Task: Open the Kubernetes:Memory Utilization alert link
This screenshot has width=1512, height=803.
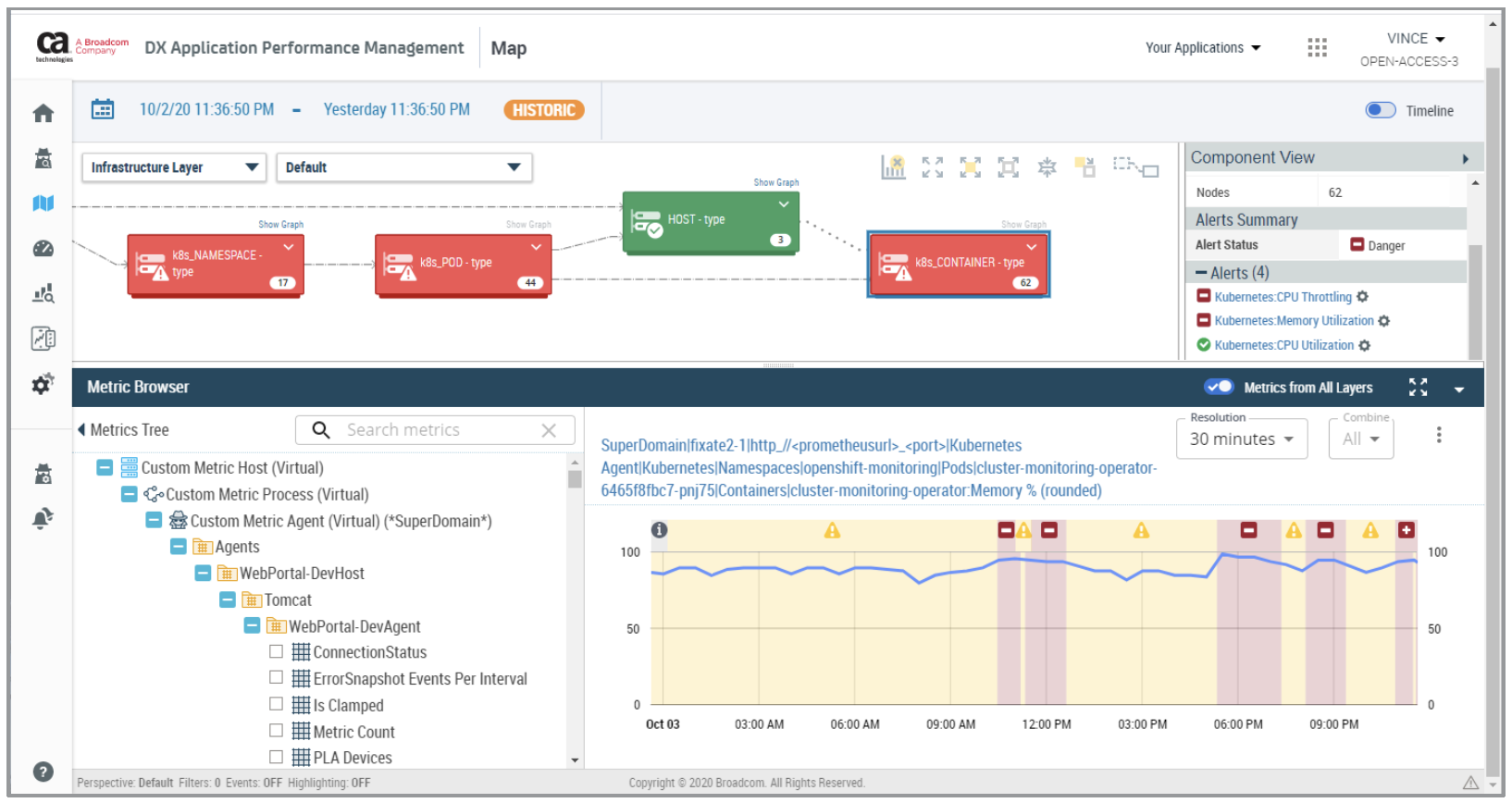Action: coord(1294,321)
